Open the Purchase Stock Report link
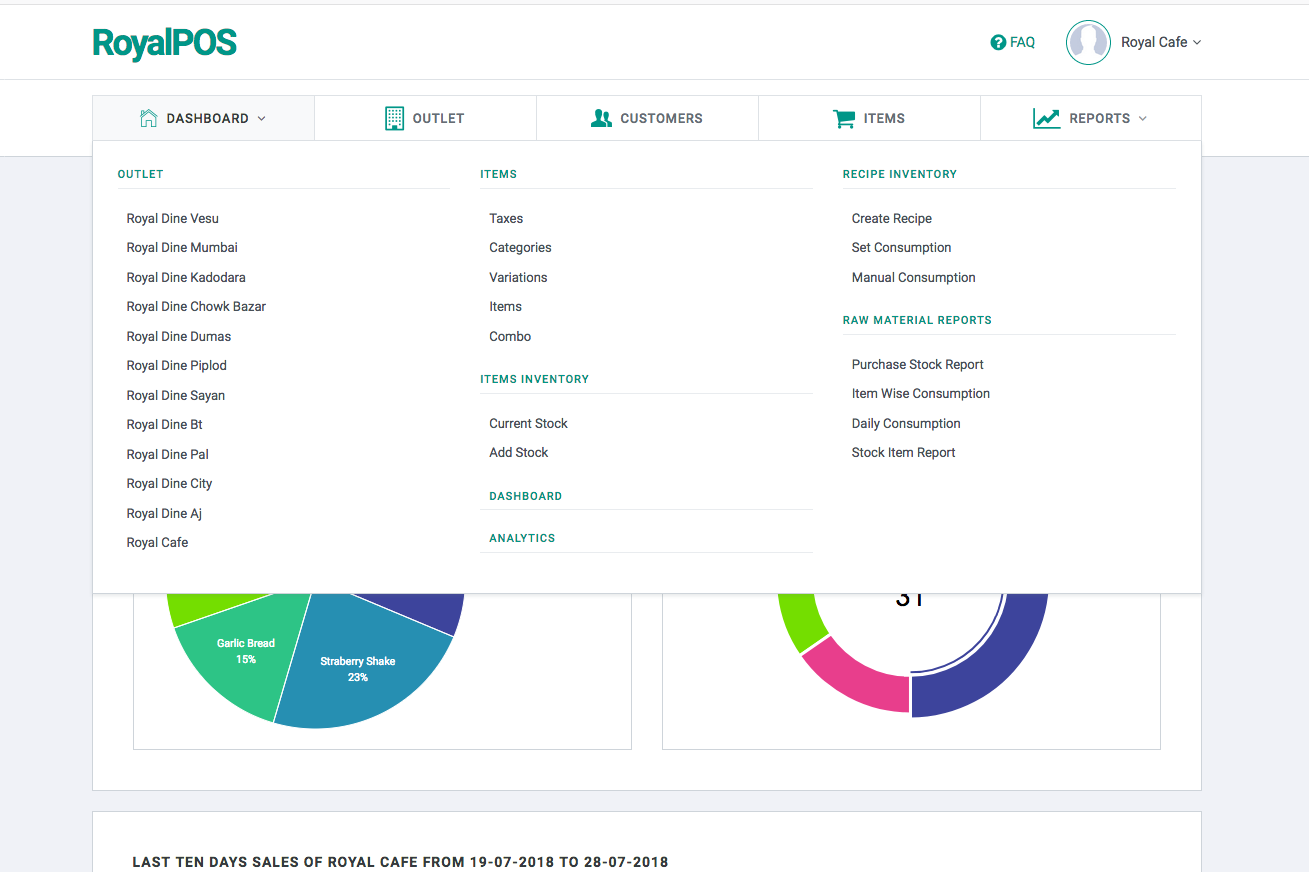The height and width of the screenshot is (872, 1309). pyautogui.click(x=917, y=364)
